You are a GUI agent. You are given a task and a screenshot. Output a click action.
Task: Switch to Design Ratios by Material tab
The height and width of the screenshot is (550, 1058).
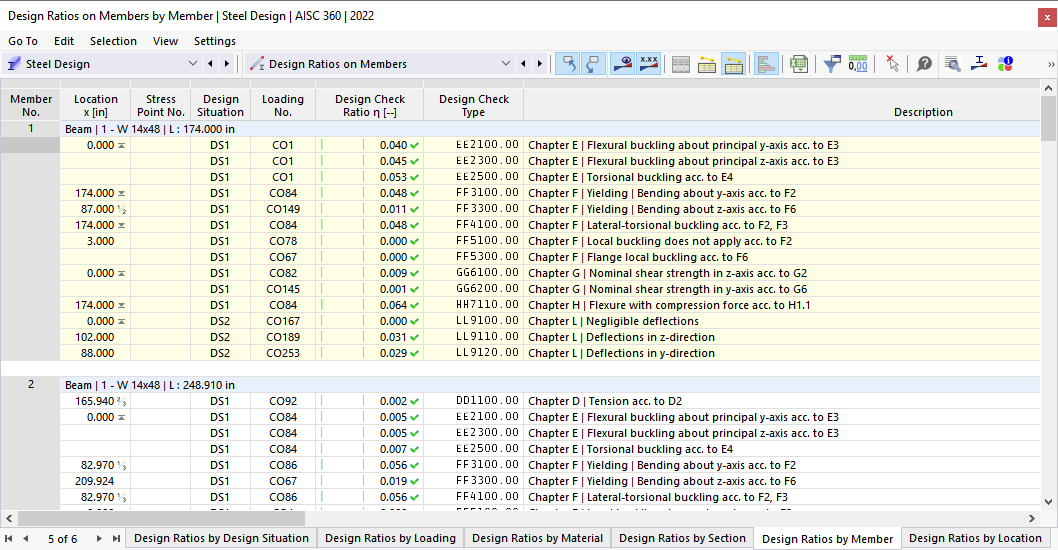click(538, 538)
